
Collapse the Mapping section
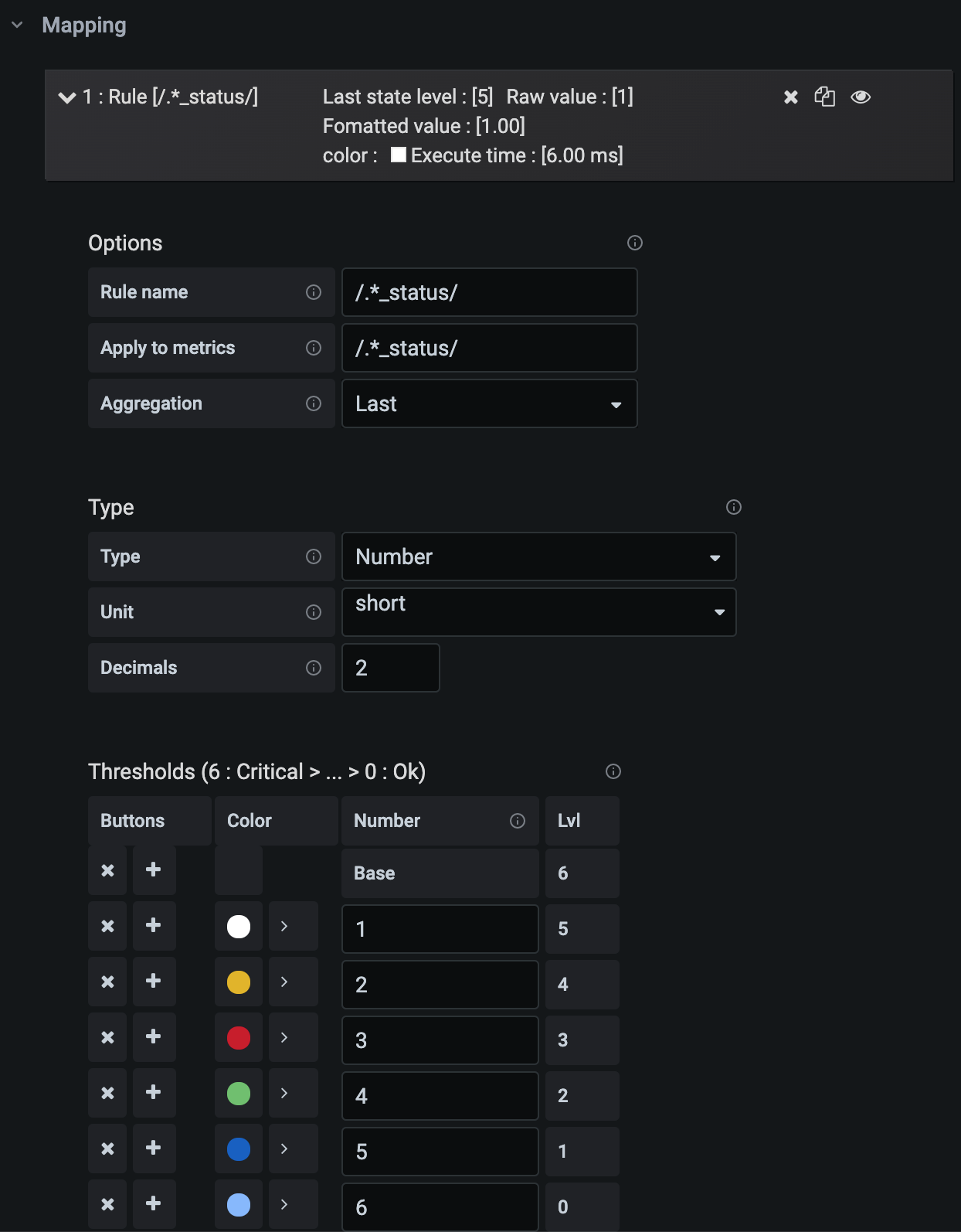[x=17, y=24]
